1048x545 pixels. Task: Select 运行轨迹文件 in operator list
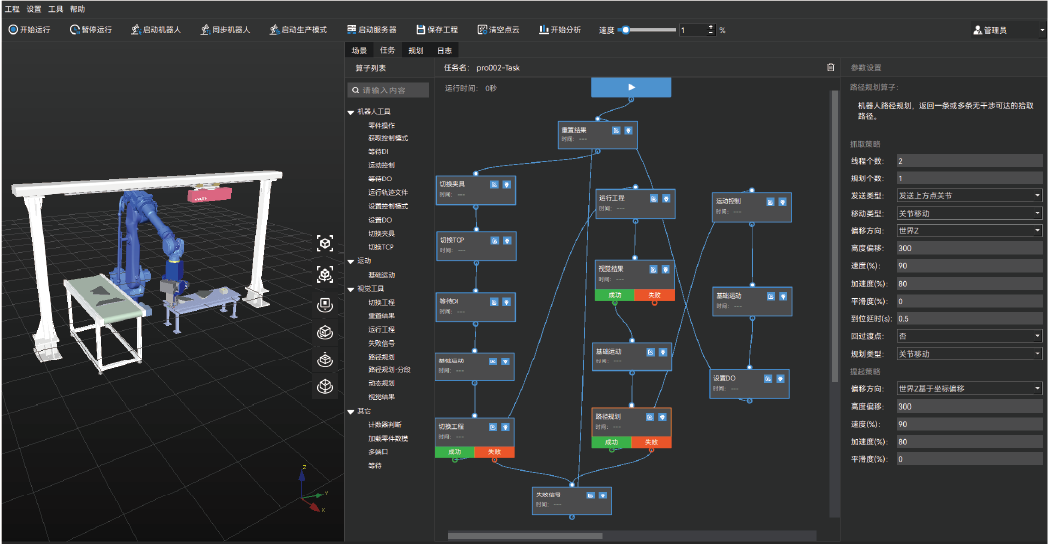[x=388, y=193]
